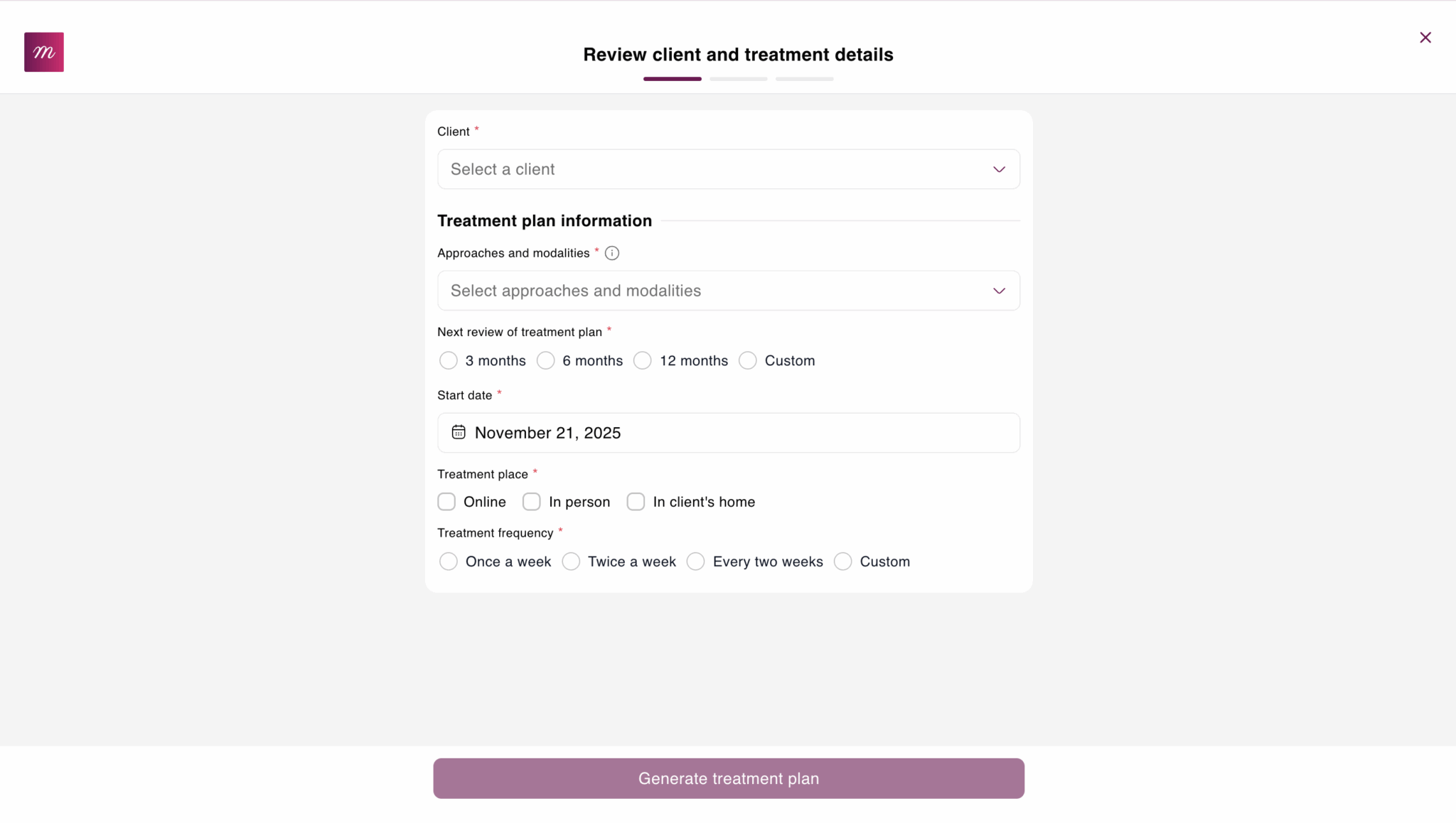Click the info icon beside Approaches and modalities
Viewport: 1456px width, 823px height.
[611, 253]
